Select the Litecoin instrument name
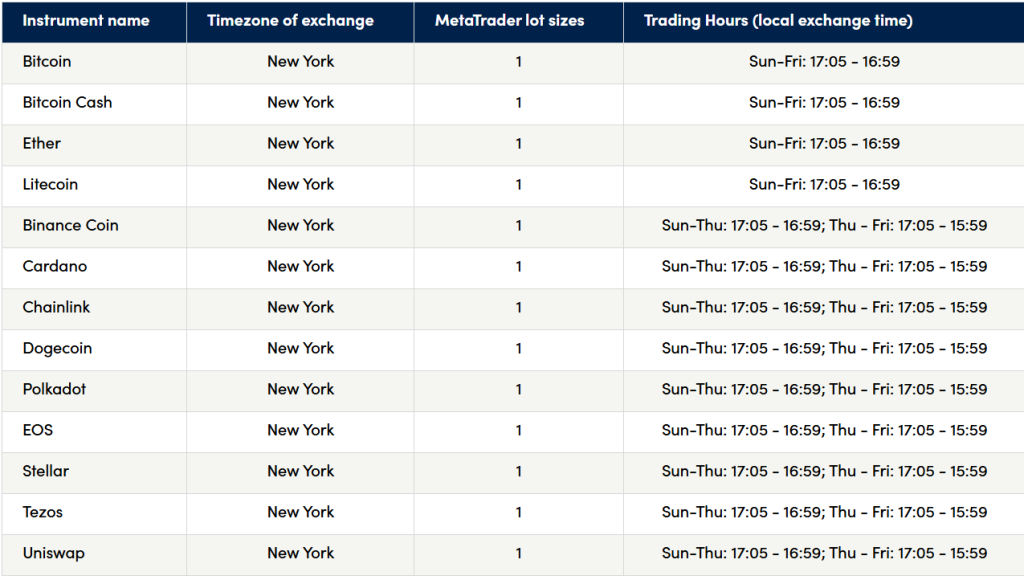 pyautogui.click(x=50, y=184)
